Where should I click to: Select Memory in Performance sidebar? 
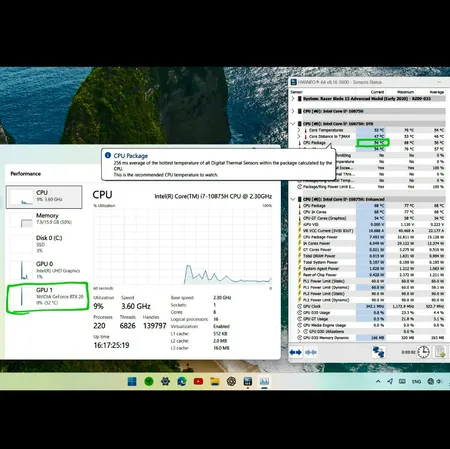(x=45, y=219)
